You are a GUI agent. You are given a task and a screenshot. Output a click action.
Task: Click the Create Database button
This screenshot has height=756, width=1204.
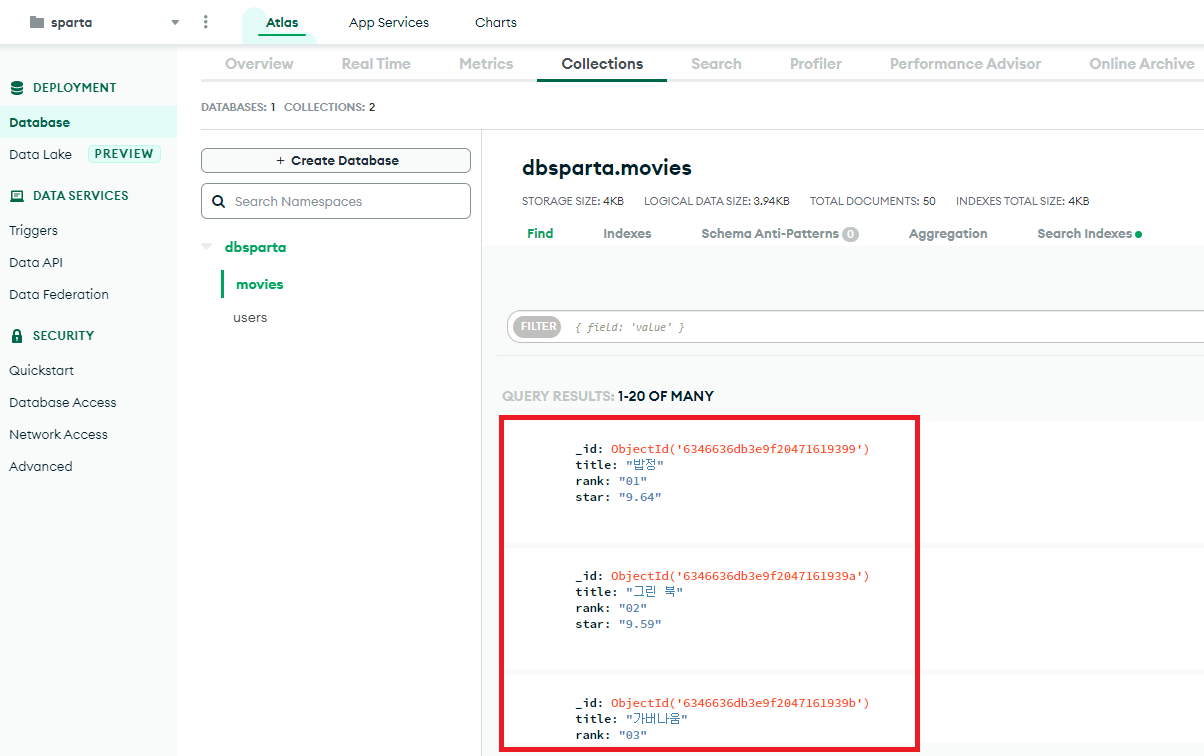coord(336,160)
